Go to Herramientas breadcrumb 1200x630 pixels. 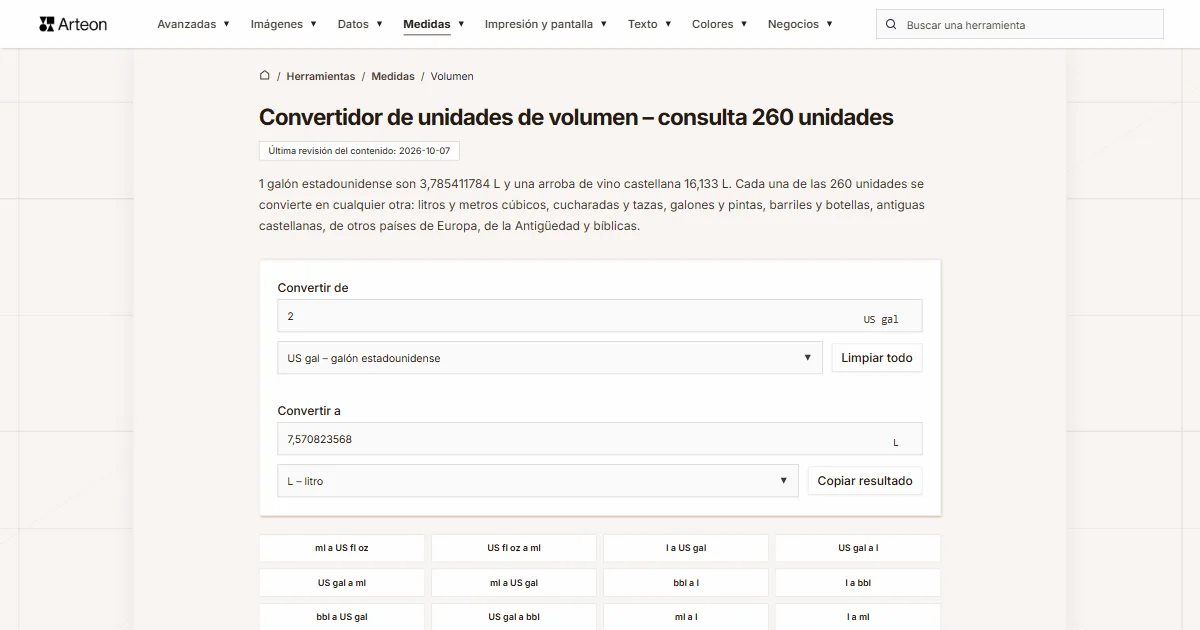320,76
